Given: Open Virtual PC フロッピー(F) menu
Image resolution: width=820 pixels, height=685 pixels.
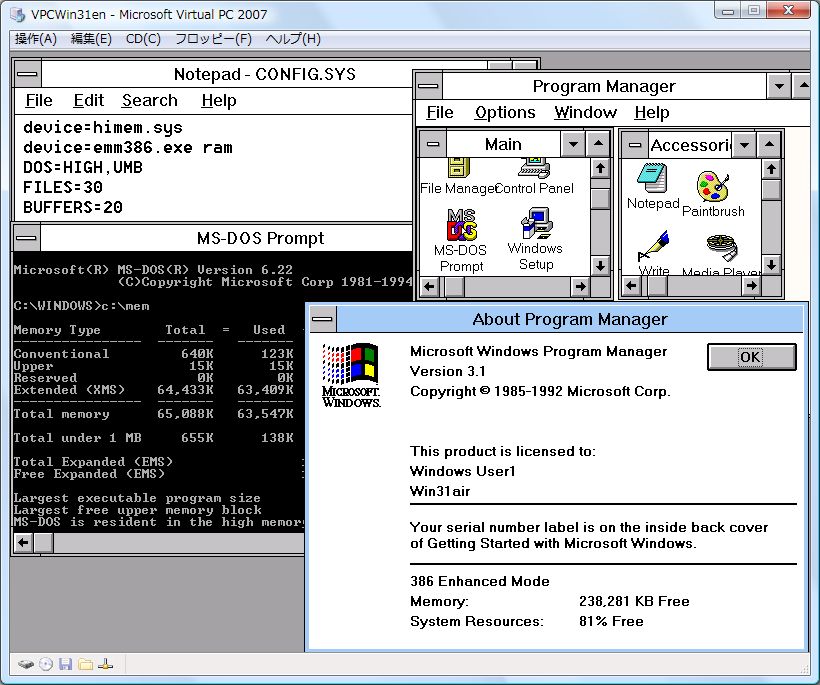Looking at the screenshot, I should pyautogui.click(x=213, y=39).
